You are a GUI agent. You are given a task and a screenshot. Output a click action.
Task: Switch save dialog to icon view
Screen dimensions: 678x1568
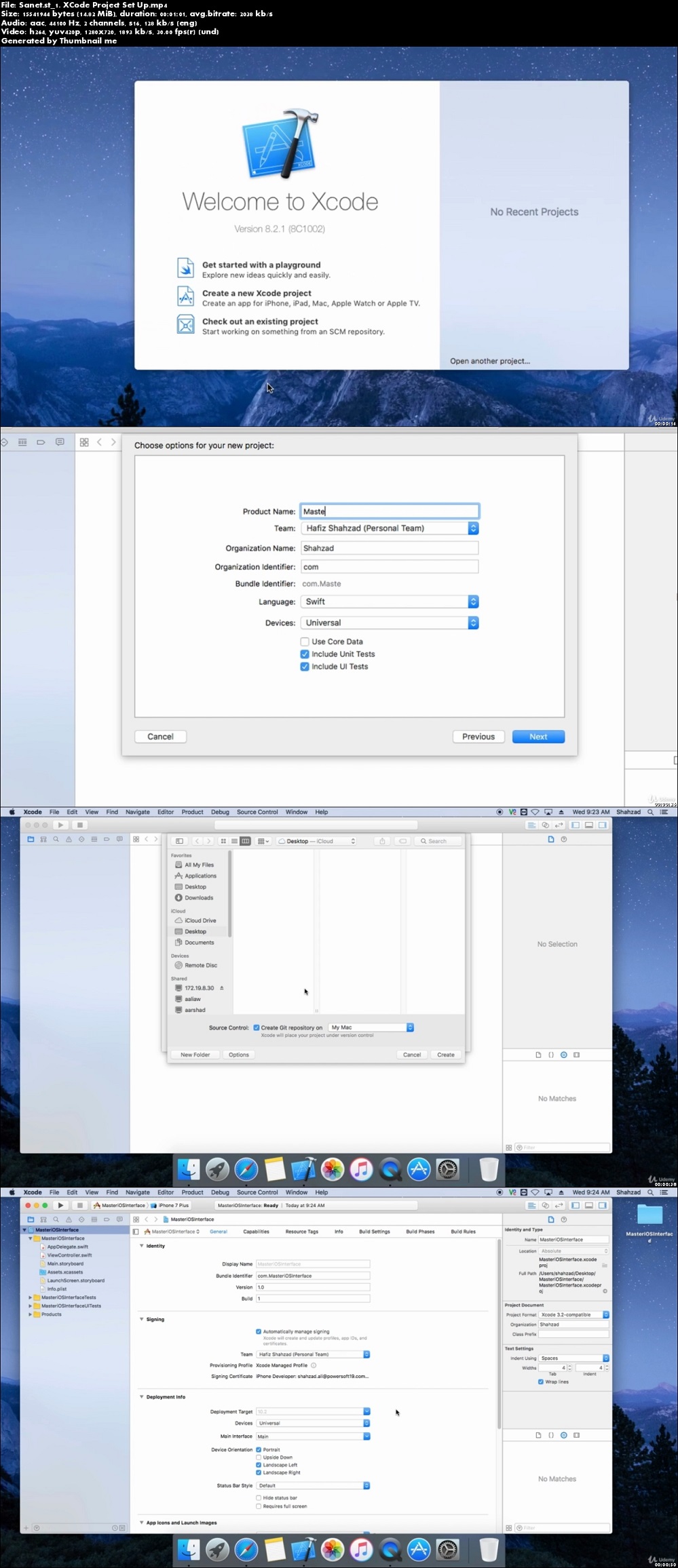pyautogui.click(x=223, y=841)
